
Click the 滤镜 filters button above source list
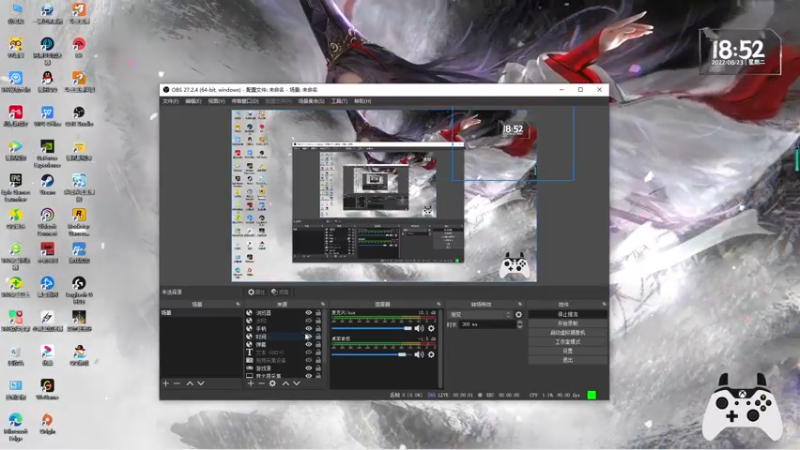(x=280, y=292)
